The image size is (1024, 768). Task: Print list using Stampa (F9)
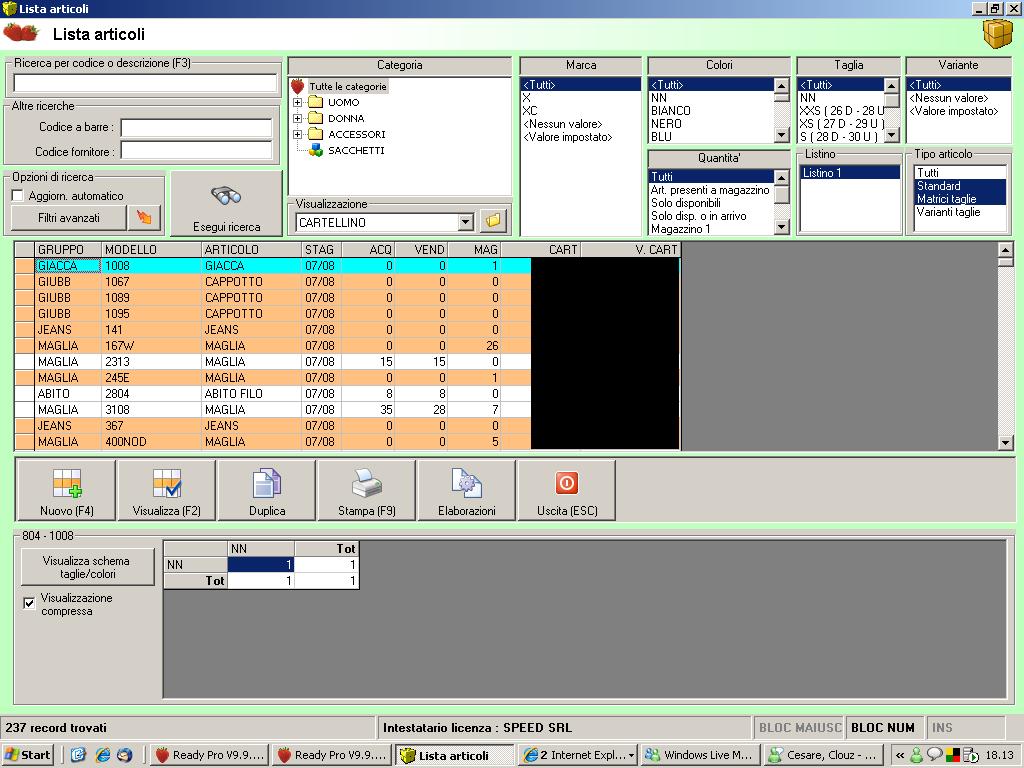point(367,490)
